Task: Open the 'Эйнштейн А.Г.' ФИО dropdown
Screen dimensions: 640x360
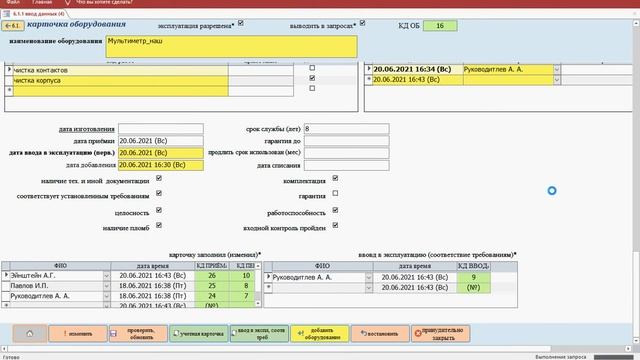Action: 107,276
